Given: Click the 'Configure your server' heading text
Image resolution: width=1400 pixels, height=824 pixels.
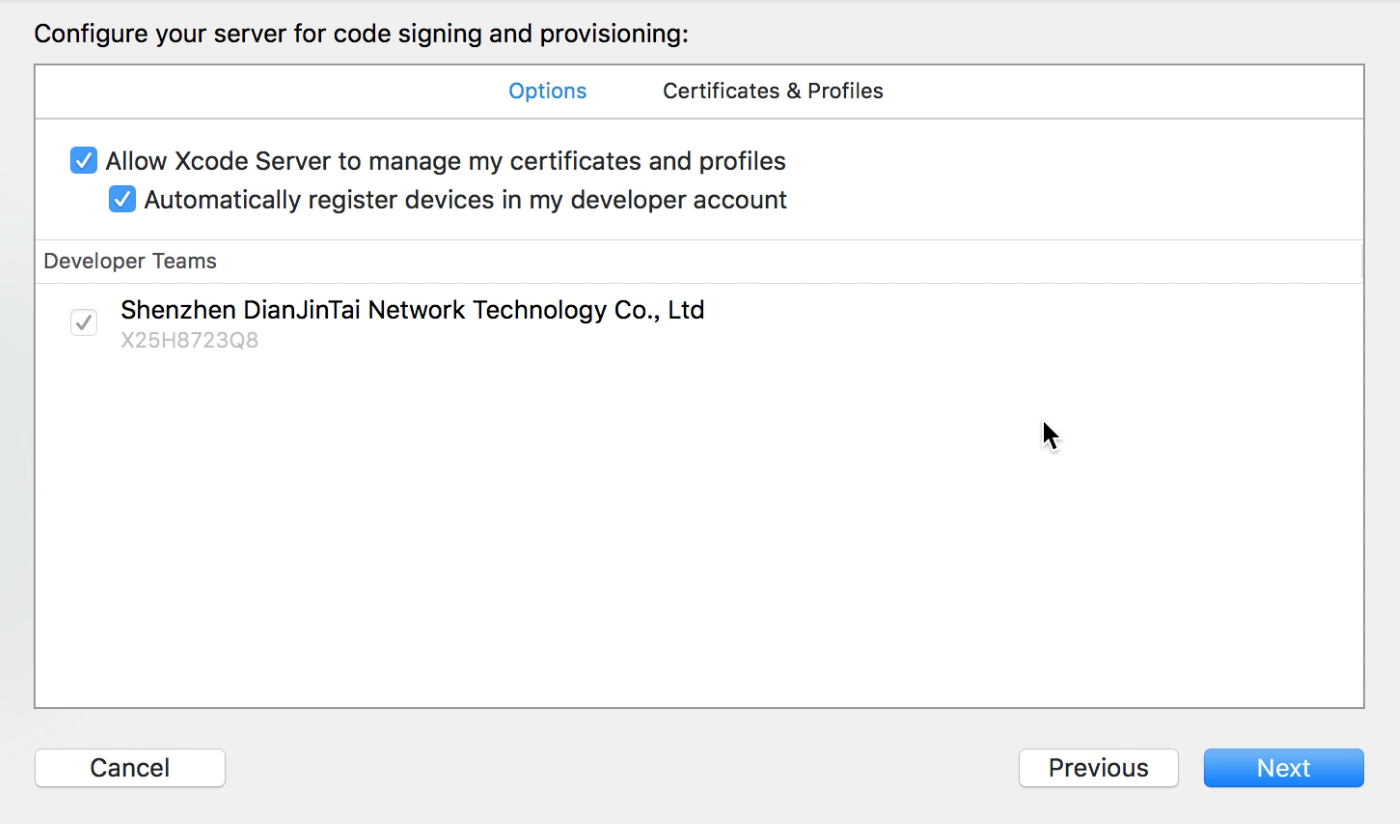Looking at the screenshot, I should (361, 35).
